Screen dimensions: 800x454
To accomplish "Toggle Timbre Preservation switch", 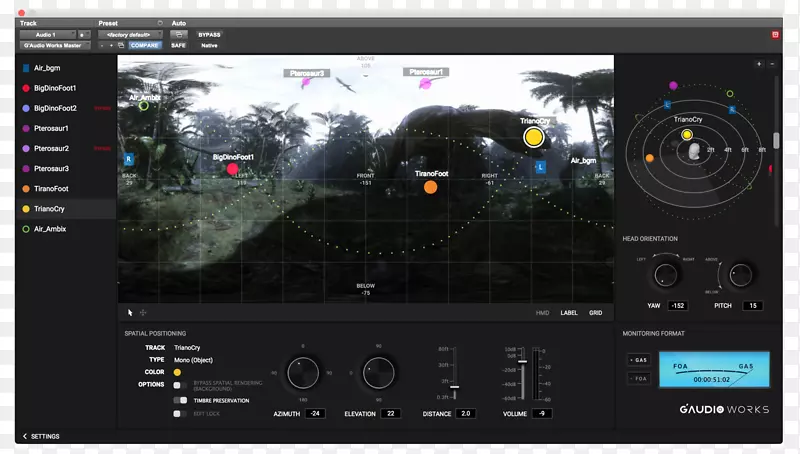I will (179, 400).
